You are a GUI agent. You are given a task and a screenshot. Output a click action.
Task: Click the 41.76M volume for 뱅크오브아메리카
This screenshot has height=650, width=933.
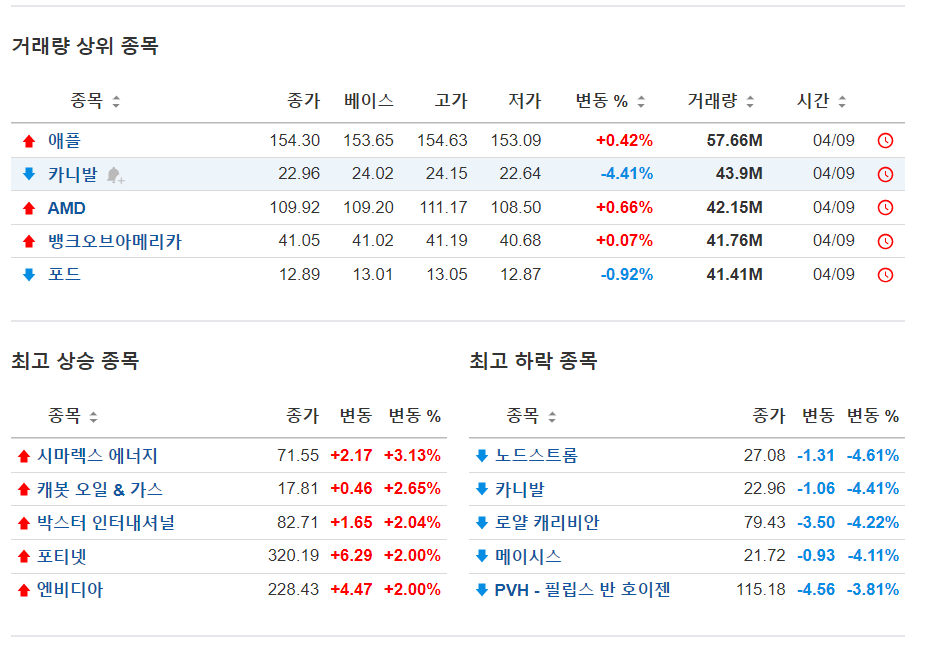point(734,241)
